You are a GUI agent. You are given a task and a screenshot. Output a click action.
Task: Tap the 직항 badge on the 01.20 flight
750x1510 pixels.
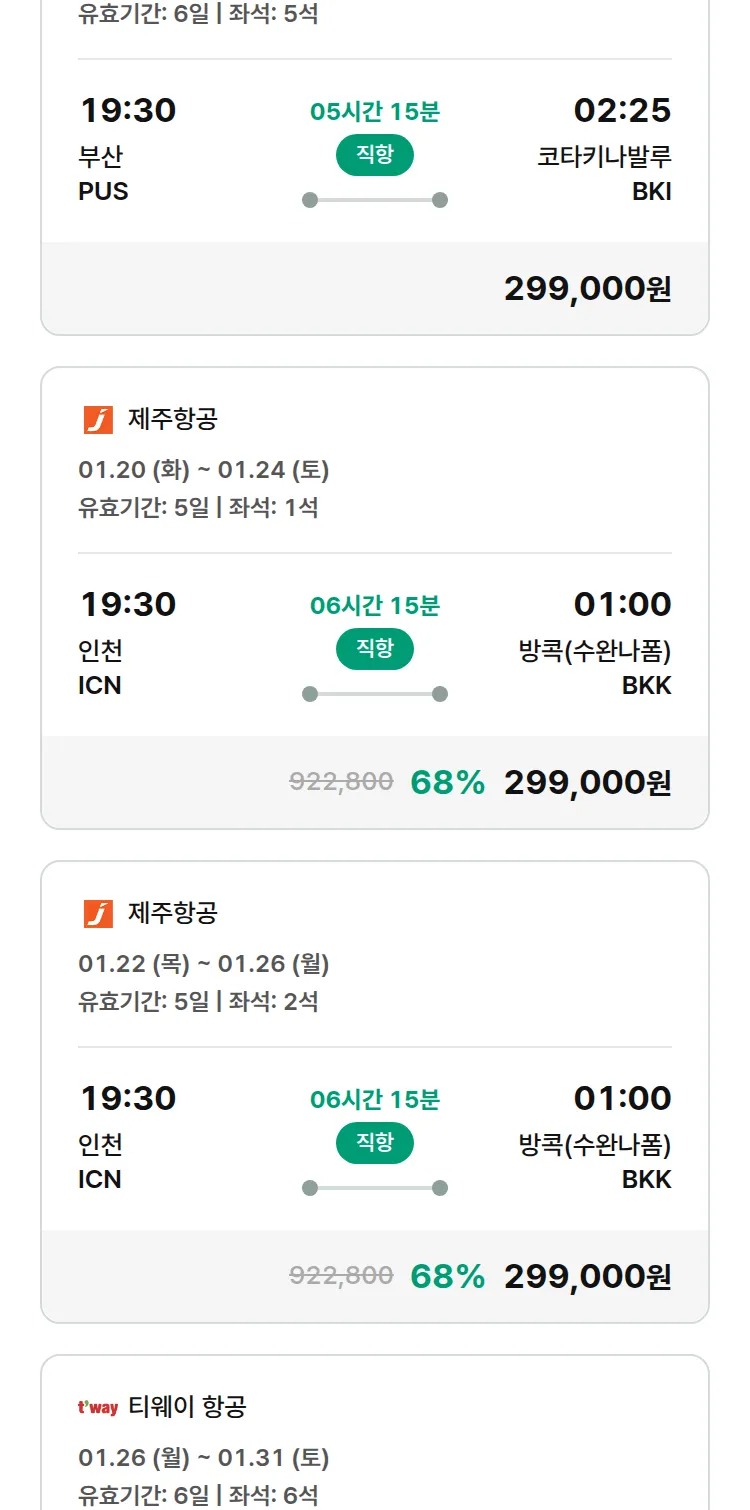[x=375, y=649]
